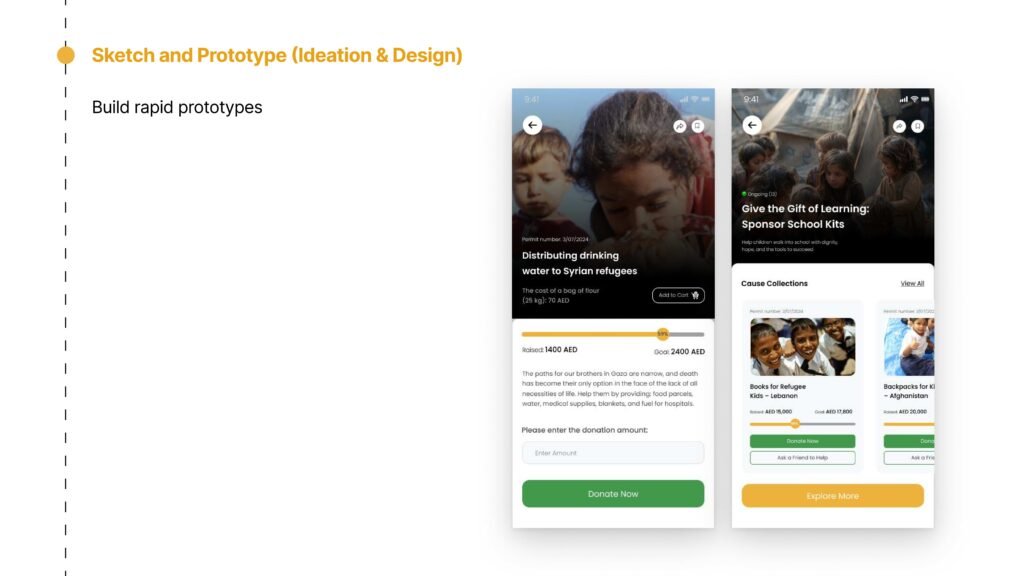Adjust Books for Refugee Kids progress knob
Viewport: 1024px width, 576px height.
click(x=795, y=424)
